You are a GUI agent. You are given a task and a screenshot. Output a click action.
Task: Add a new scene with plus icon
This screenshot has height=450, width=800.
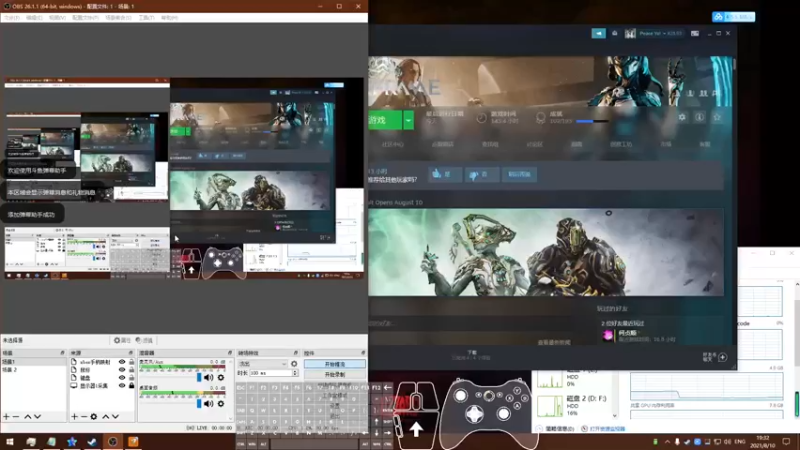(6, 417)
